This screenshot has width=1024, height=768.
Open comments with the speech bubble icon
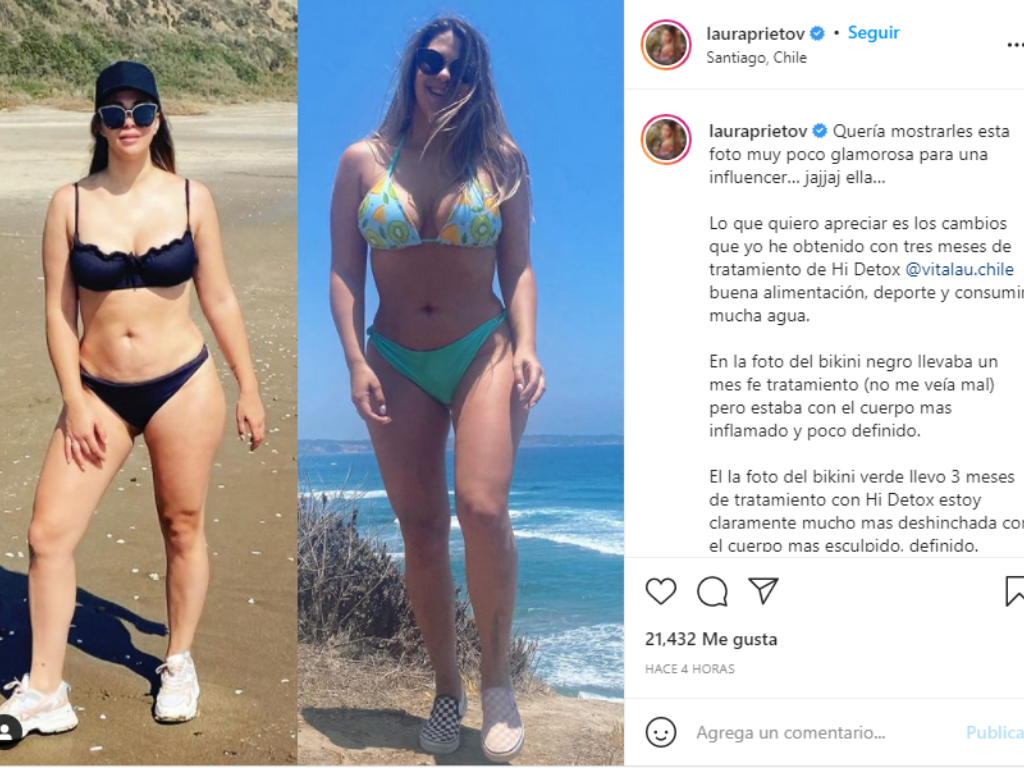[712, 592]
